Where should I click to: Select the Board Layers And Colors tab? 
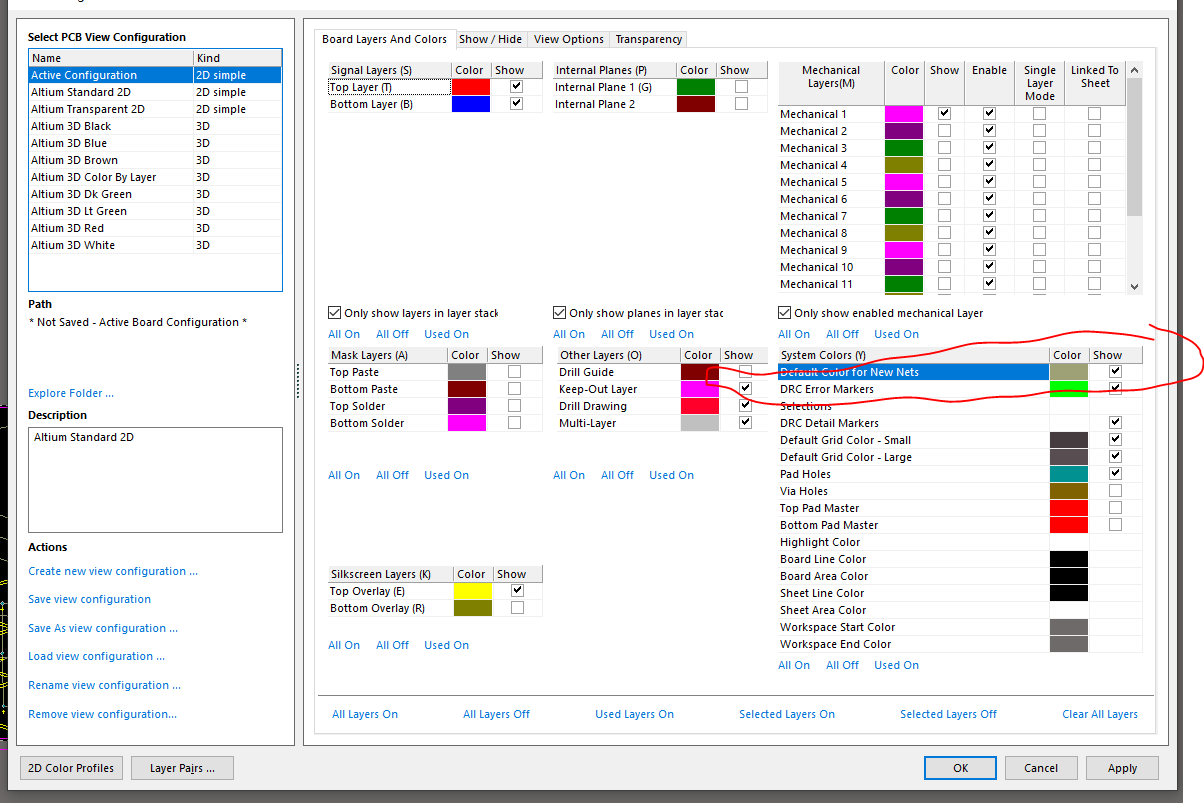(x=385, y=39)
